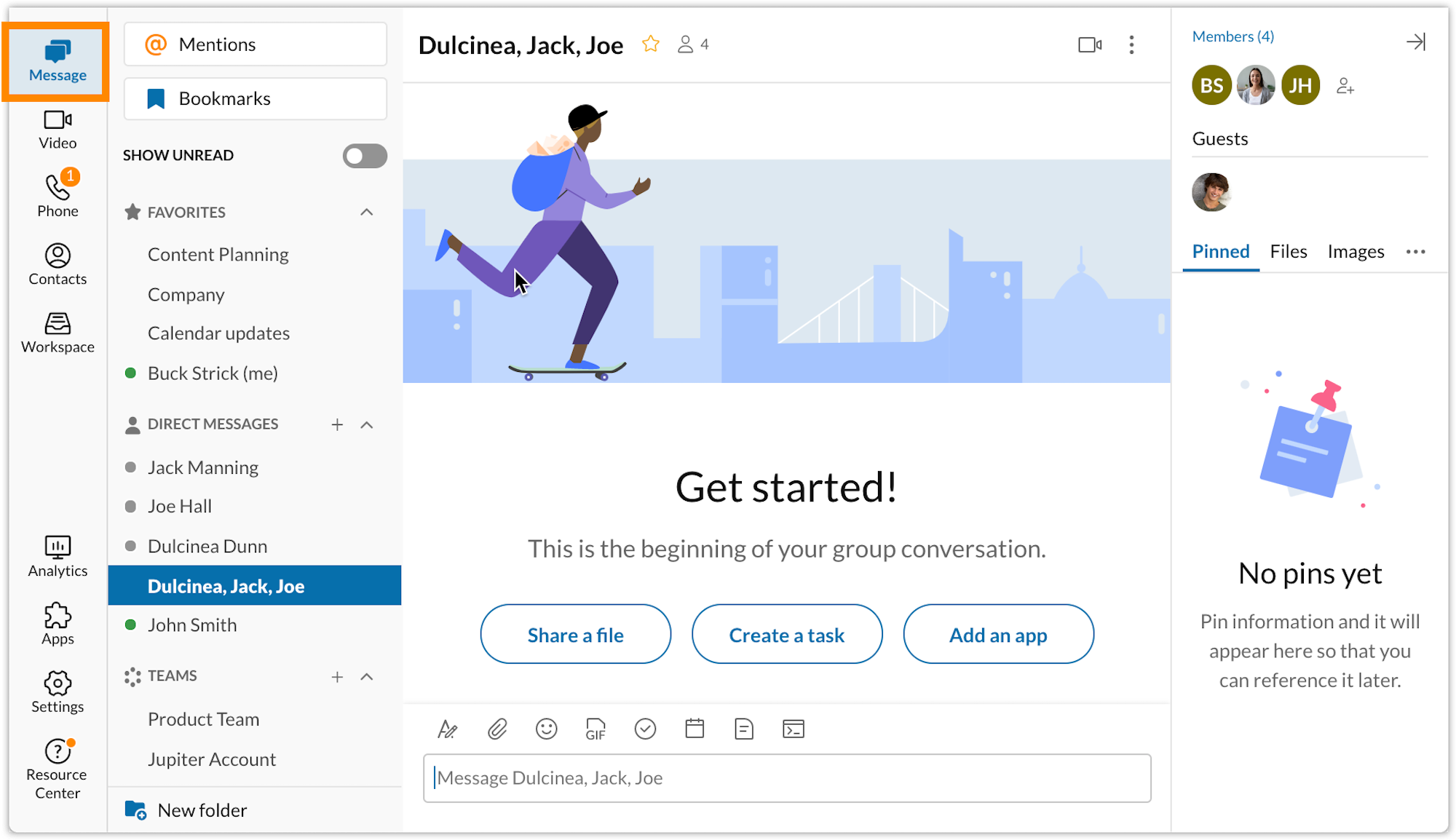Image resolution: width=1456 pixels, height=840 pixels.
Task: Select the Pinned tab in right panel
Action: coord(1220,251)
